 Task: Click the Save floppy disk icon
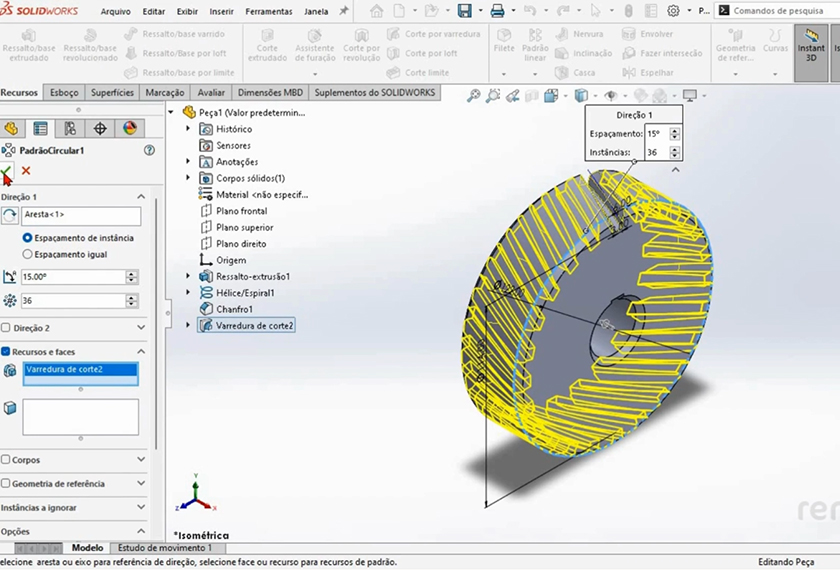465,11
